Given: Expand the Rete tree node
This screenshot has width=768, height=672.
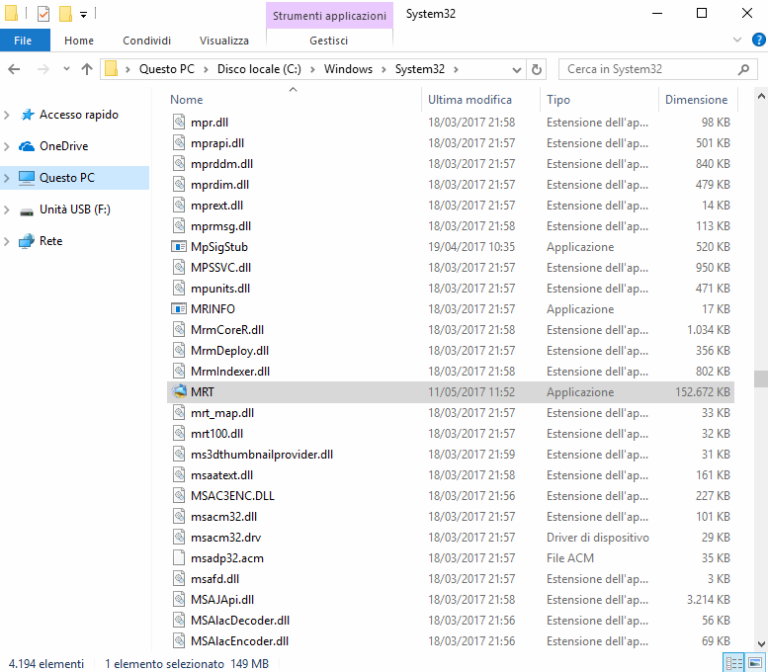Looking at the screenshot, I should coord(6,241).
